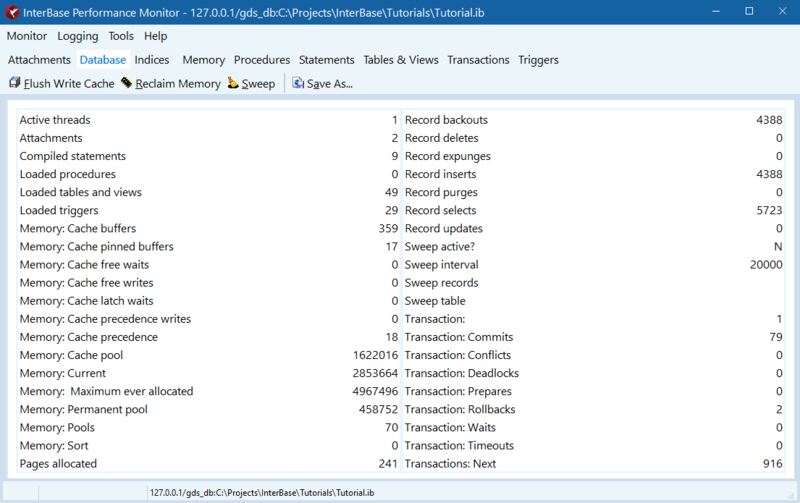The image size is (800, 503).
Task: Click the Transaction: Waits label
Action: [x=451, y=427]
